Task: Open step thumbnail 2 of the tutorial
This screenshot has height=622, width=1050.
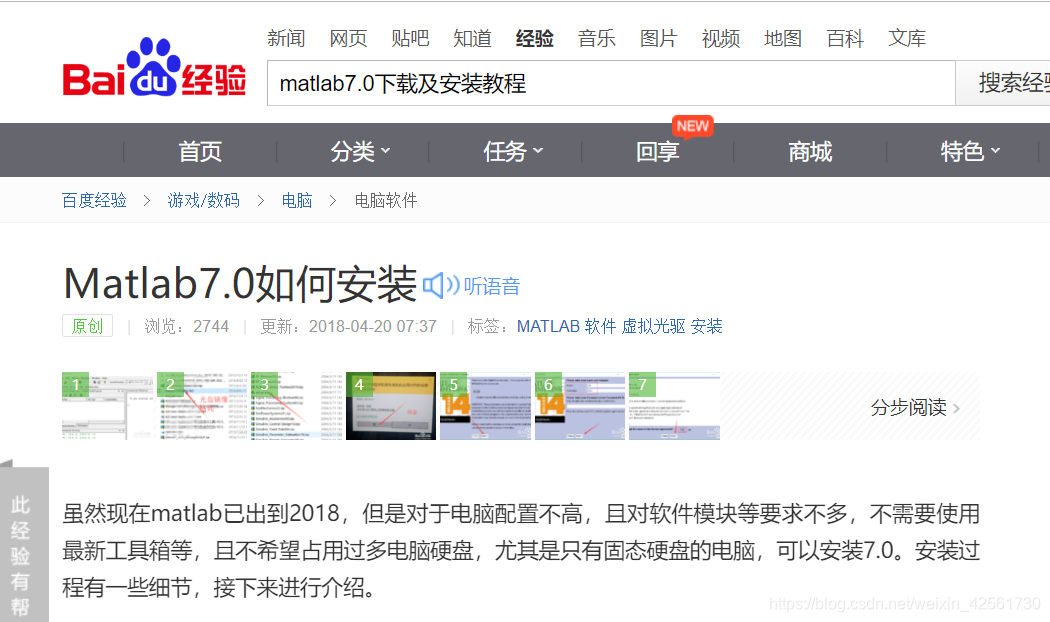Action: tap(202, 406)
